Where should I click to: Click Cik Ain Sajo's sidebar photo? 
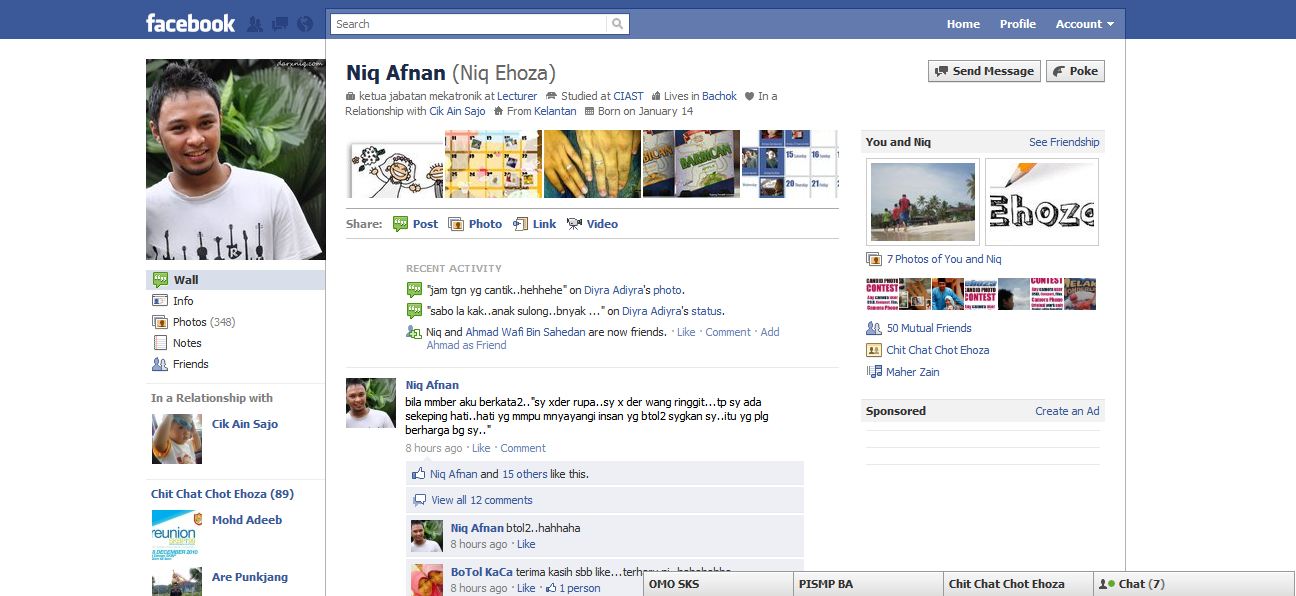pyautogui.click(x=176, y=439)
